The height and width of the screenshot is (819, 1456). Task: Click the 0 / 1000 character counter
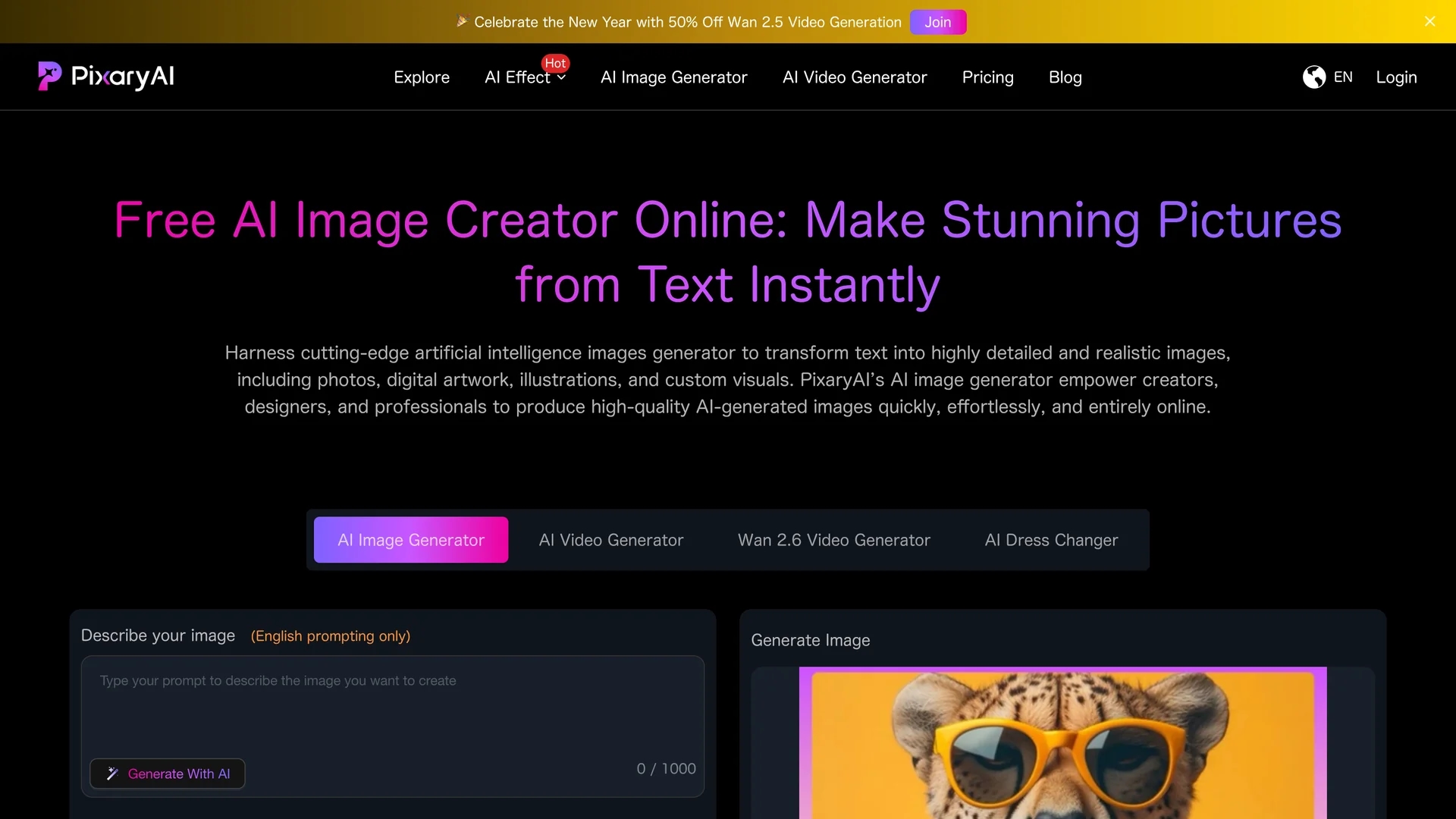click(x=666, y=769)
